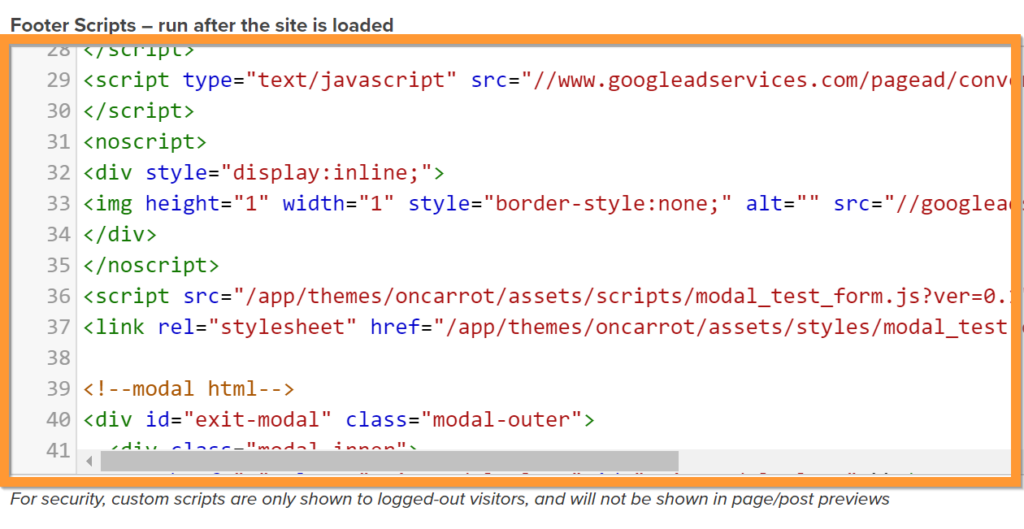This screenshot has width=1024, height=529.
Task: Click the Footer Scripts heading label
Action: pyautogui.click(x=202, y=25)
